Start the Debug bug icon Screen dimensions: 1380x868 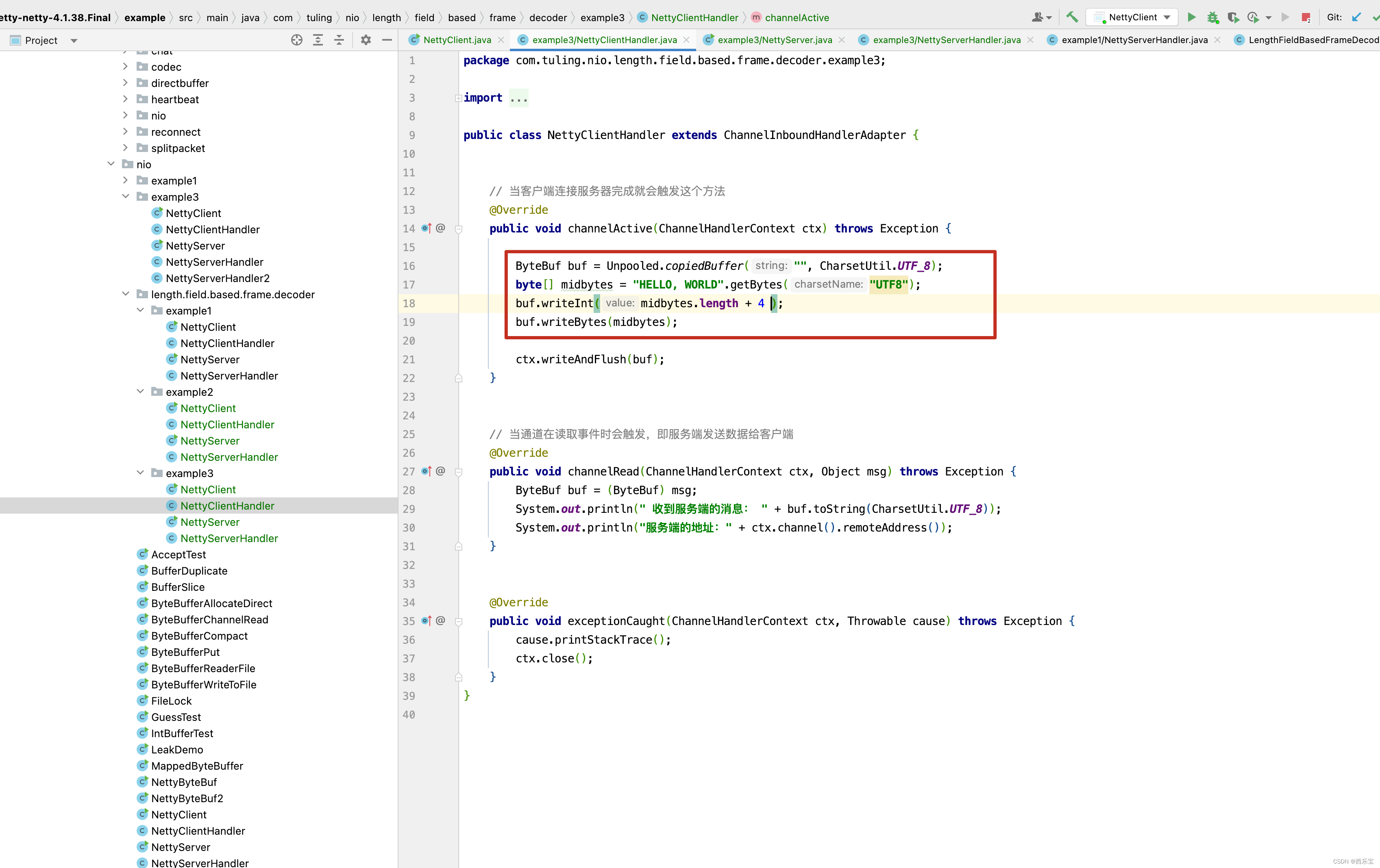1212,17
